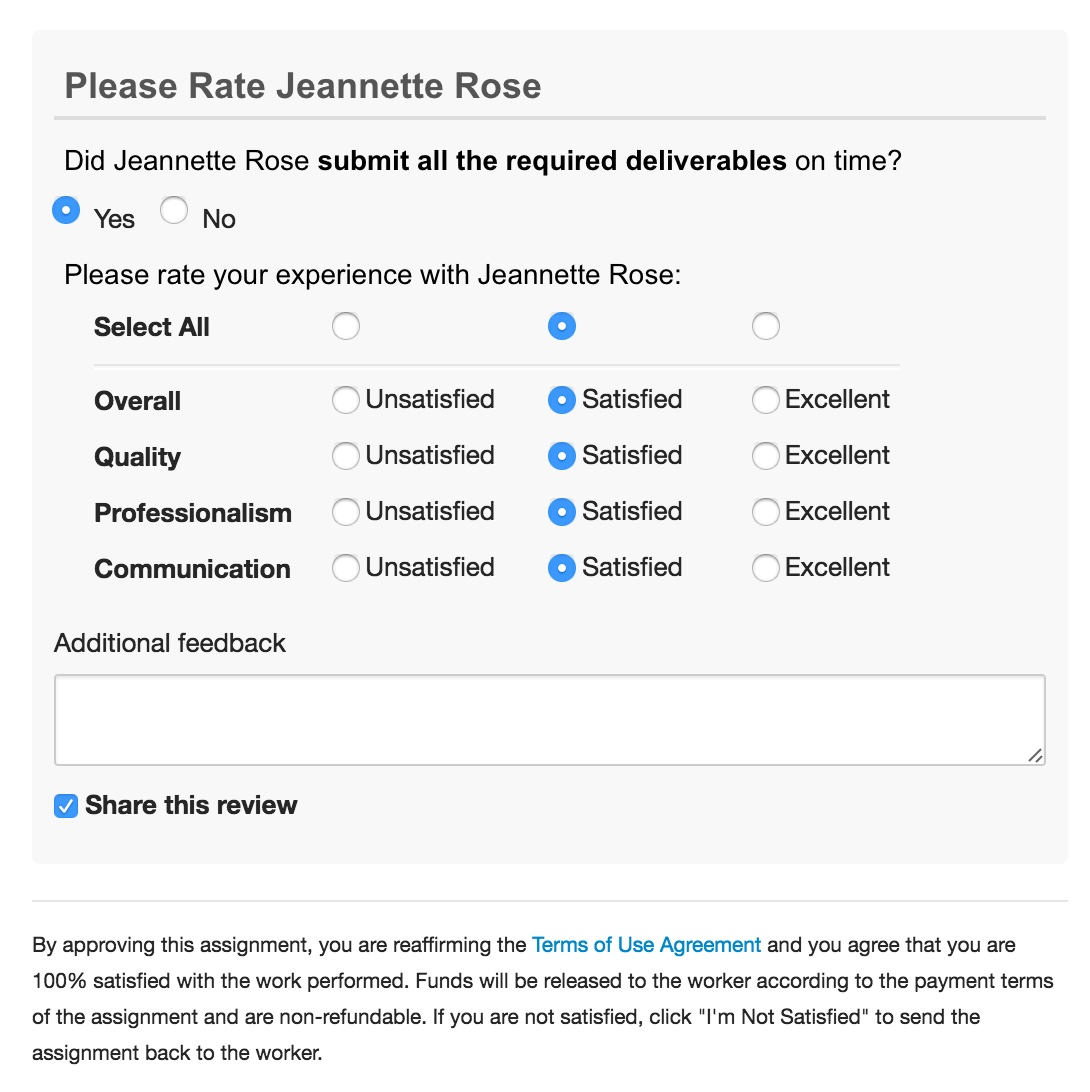Rate Quality as Unsatisfied
Viewport: 1090px width, 1092px height.
(x=346, y=456)
